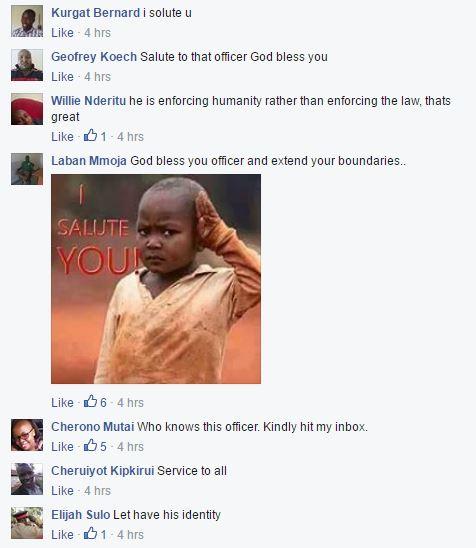
Task: Click the thumbs-up icon on Cherono Mutai's comment
Action: (90, 445)
